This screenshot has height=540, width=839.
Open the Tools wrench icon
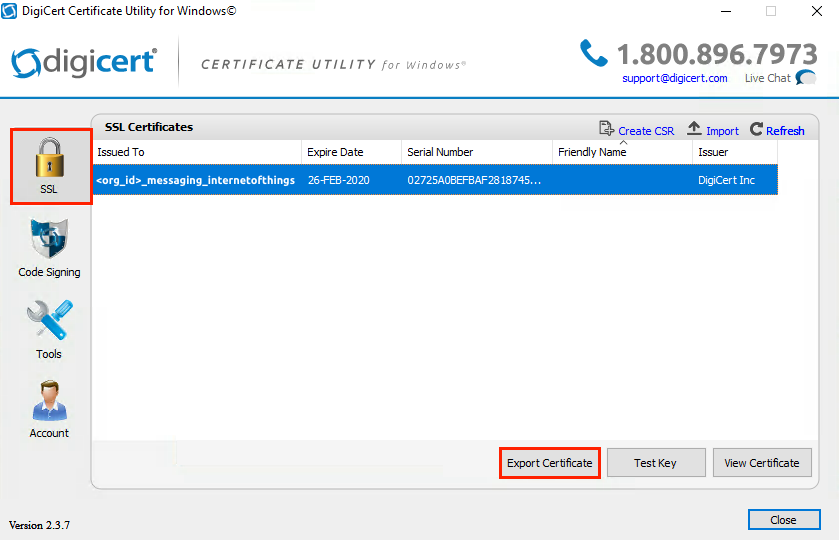(x=49, y=322)
